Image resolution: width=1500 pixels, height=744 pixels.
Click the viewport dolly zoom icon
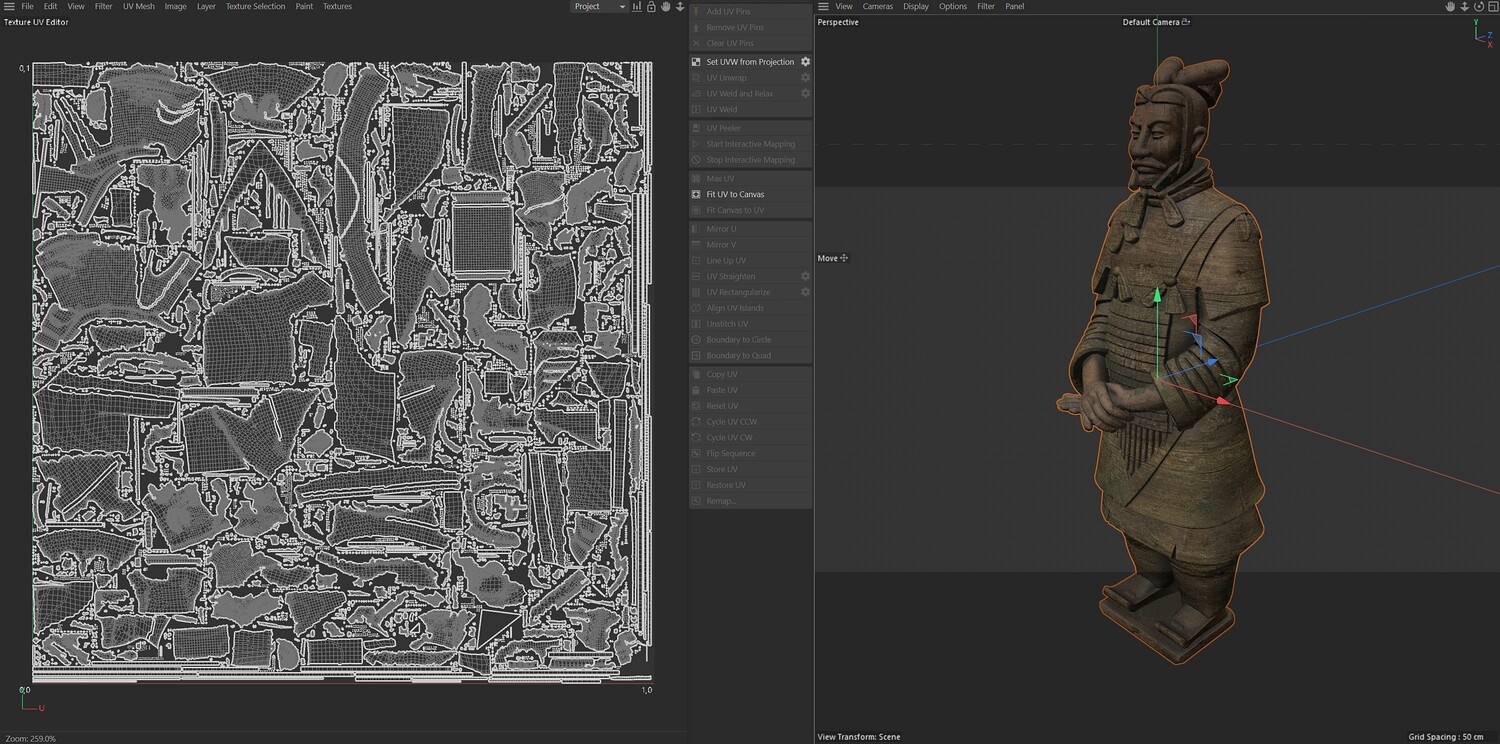click(x=1465, y=7)
